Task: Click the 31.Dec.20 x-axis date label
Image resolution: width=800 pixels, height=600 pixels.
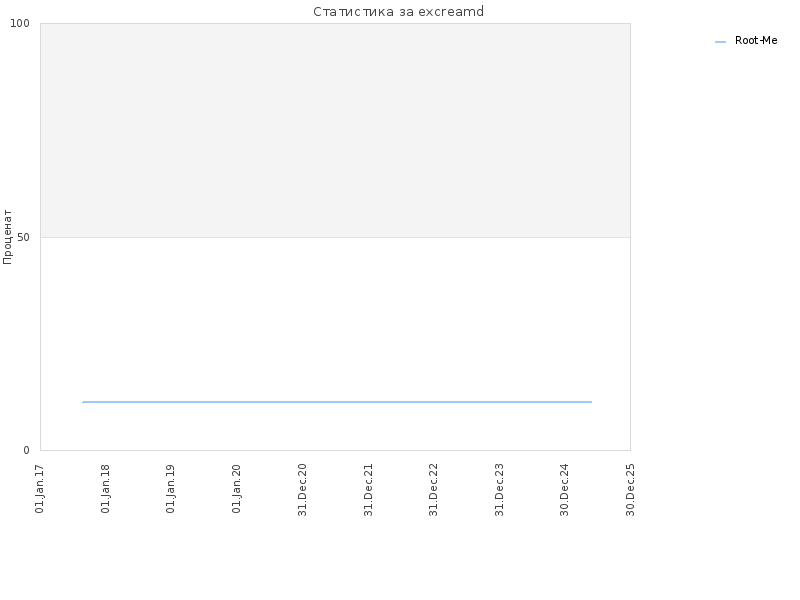Action: tap(302, 489)
